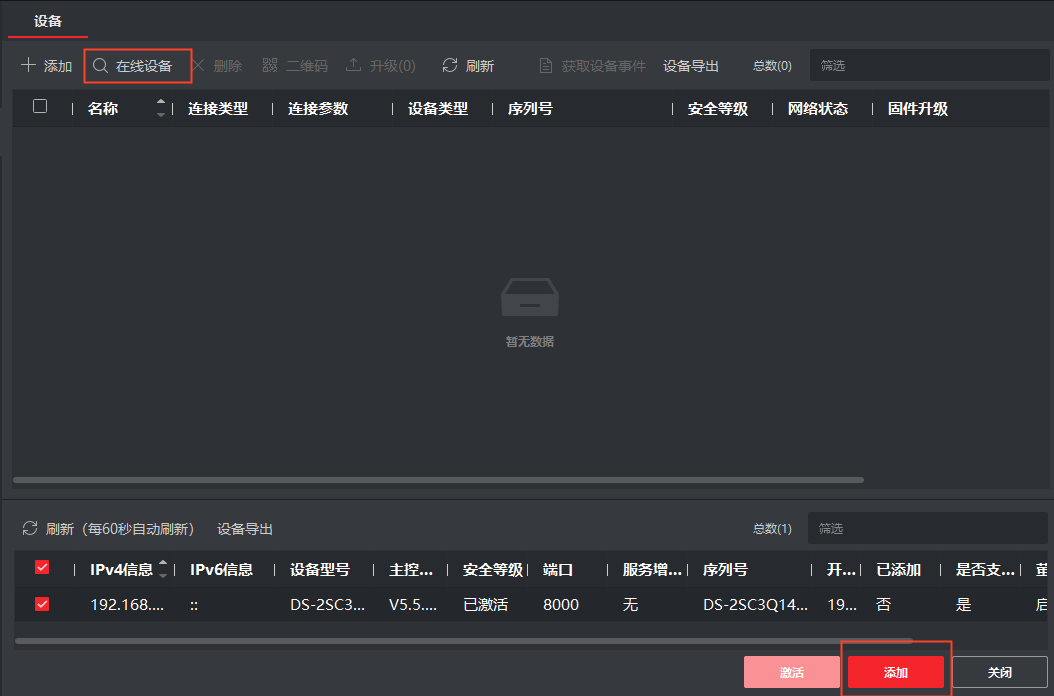Uncheck the checkbox for device 192.168 row
Screen dimensions: 1054x696
(x=41, y=604)
